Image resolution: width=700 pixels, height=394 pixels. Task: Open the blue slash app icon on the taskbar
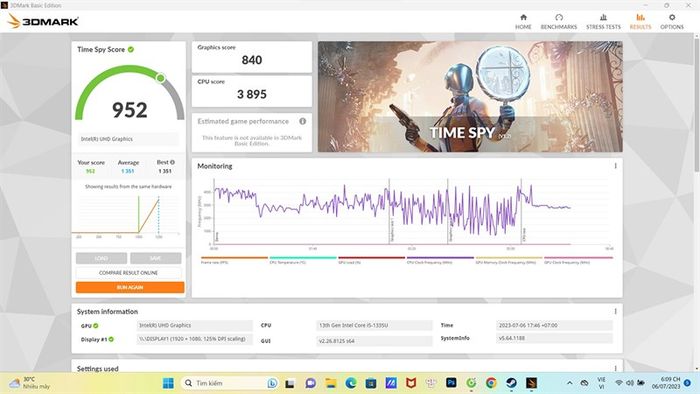click(x=391, y=383)
